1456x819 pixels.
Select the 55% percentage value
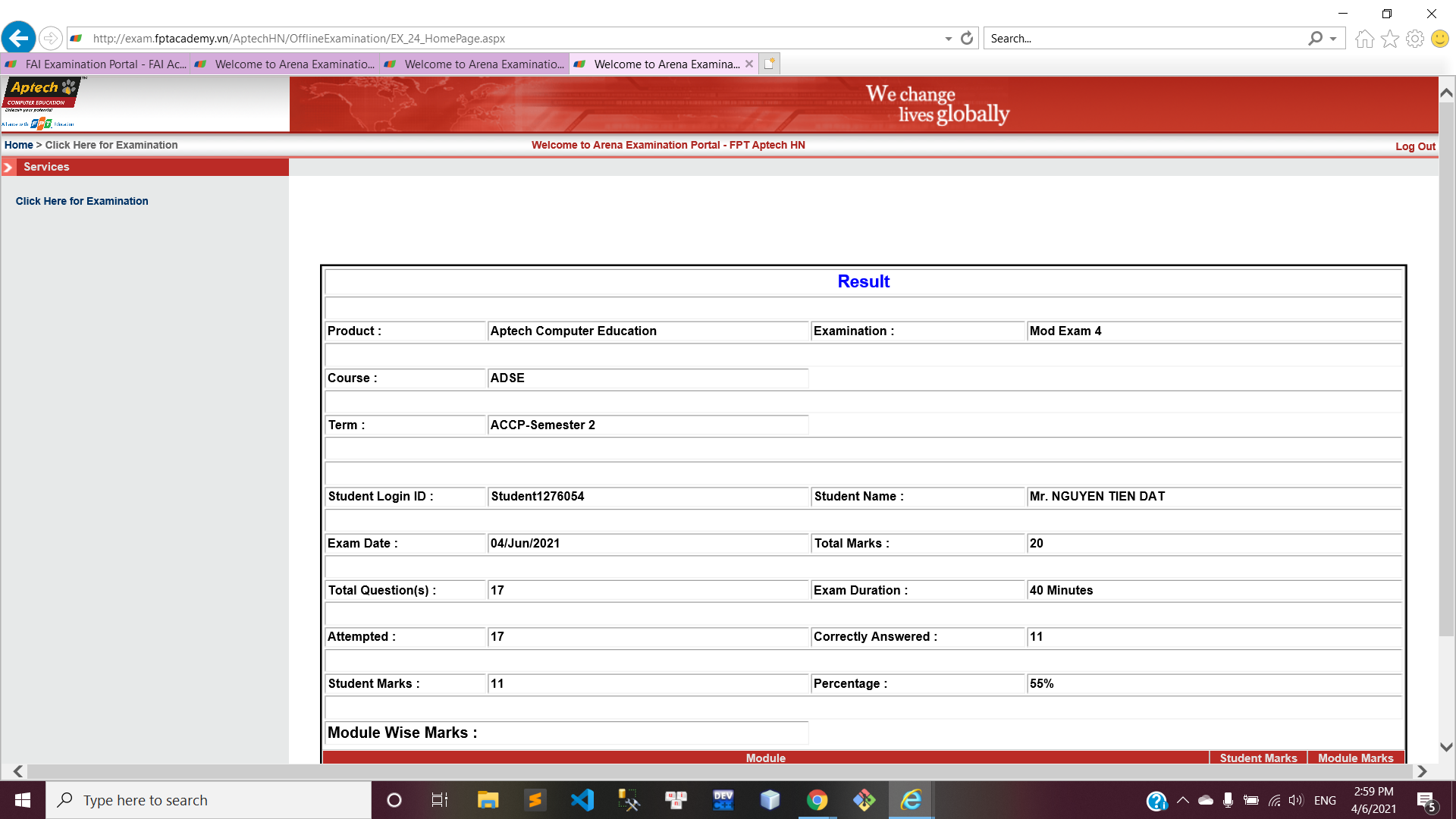(1041, 683)
